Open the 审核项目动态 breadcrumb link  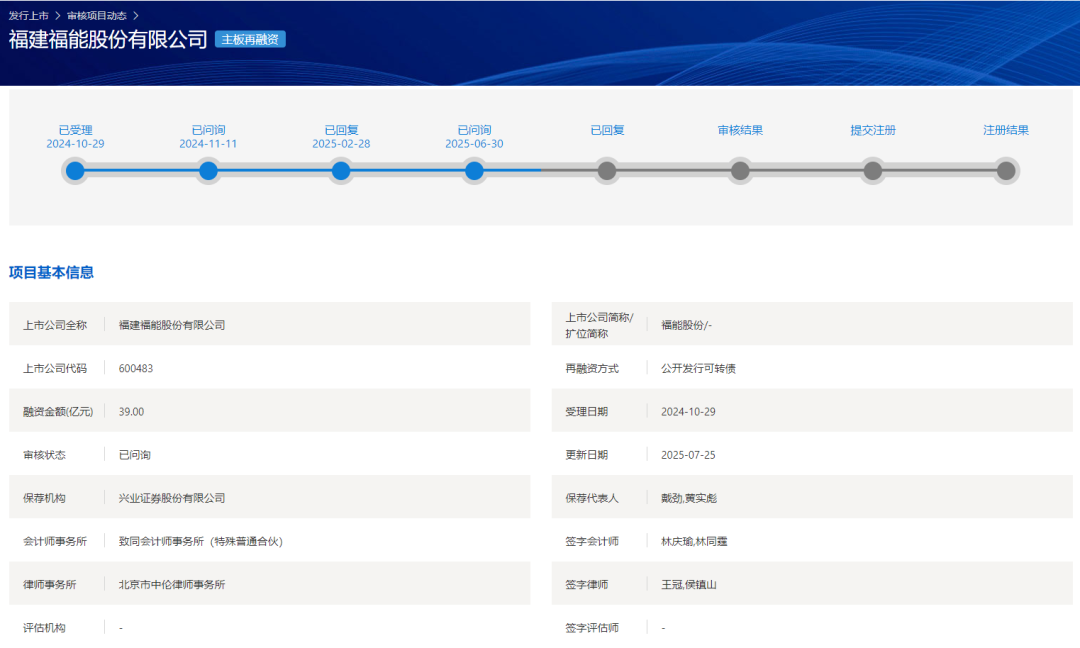pyautogui.click(x=96, y=16)
